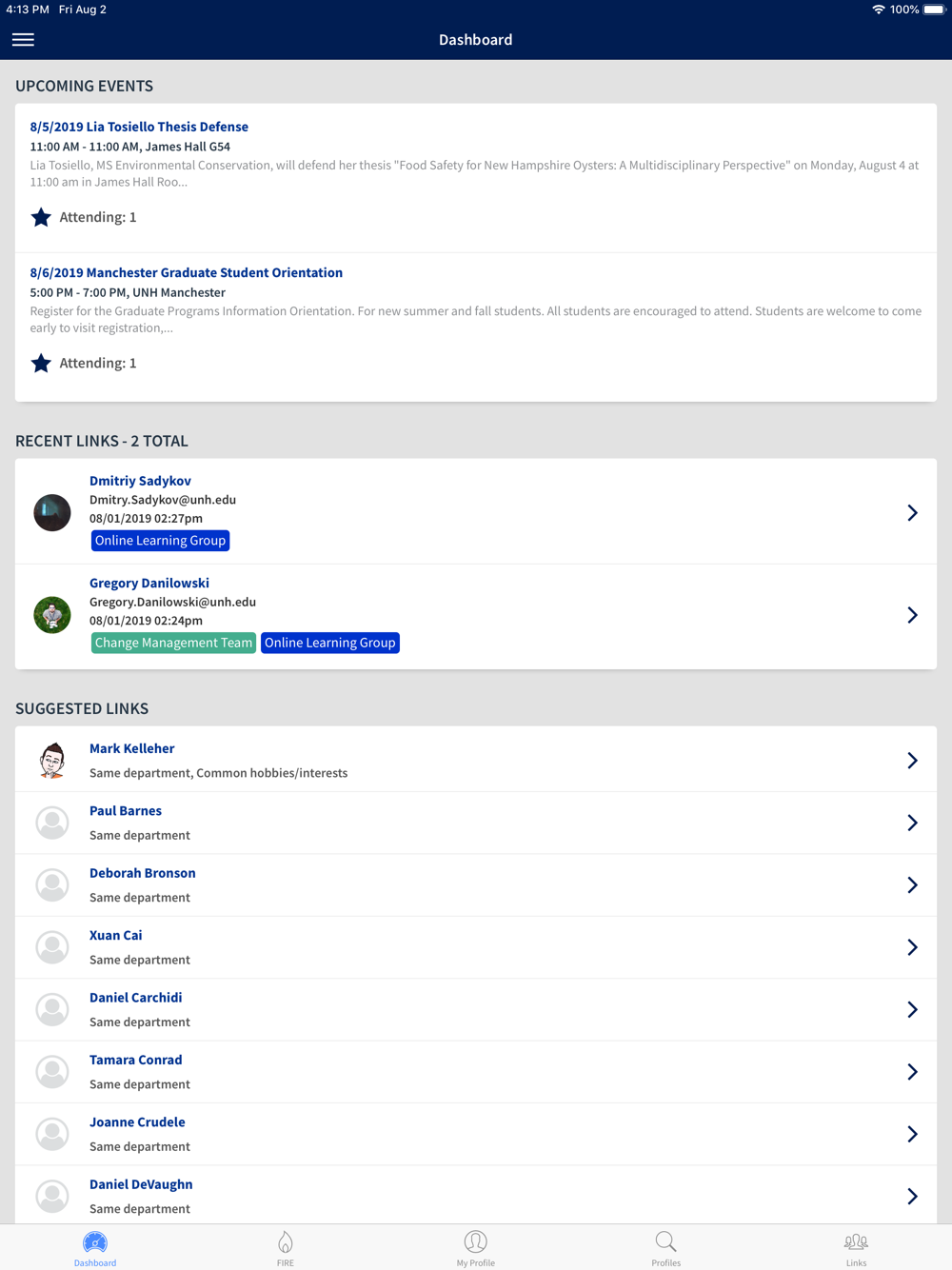The height and width of the screenshot is (1270, 952).
Task: Open Deborah Bronson suggested link
Action: coord(476,884)
